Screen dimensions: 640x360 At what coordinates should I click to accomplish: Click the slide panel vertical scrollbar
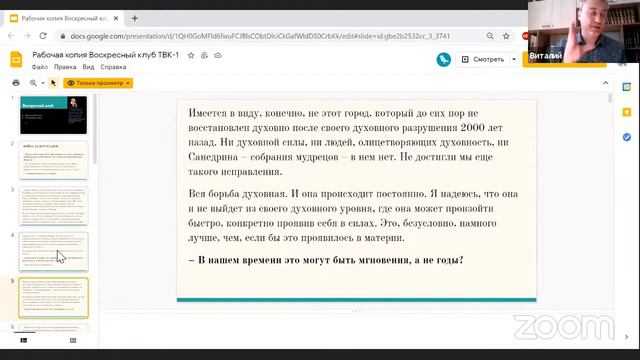coord(95,129)
